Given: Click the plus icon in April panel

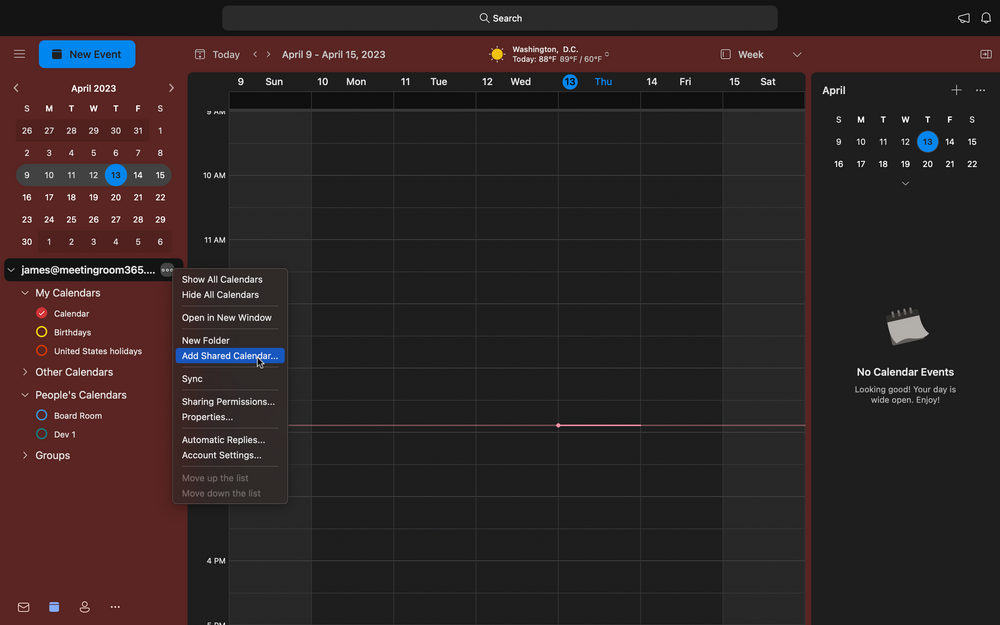Looking at the screenshot, I should click(x=956, y=91).
